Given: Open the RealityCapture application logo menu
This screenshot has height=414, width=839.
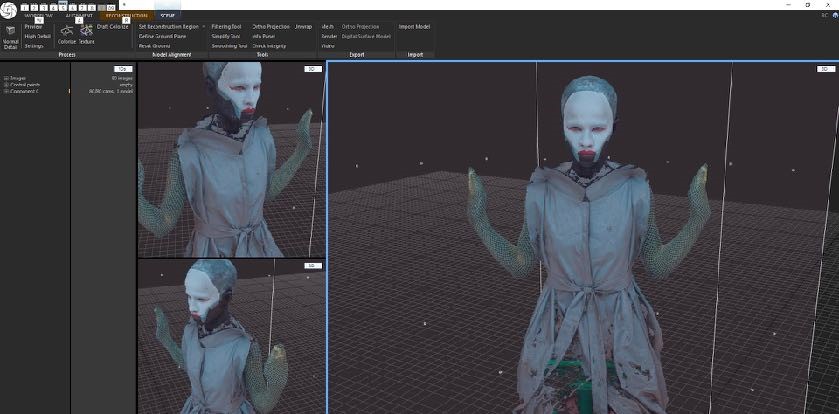Looking at the screenshot, I should point(8,8).
